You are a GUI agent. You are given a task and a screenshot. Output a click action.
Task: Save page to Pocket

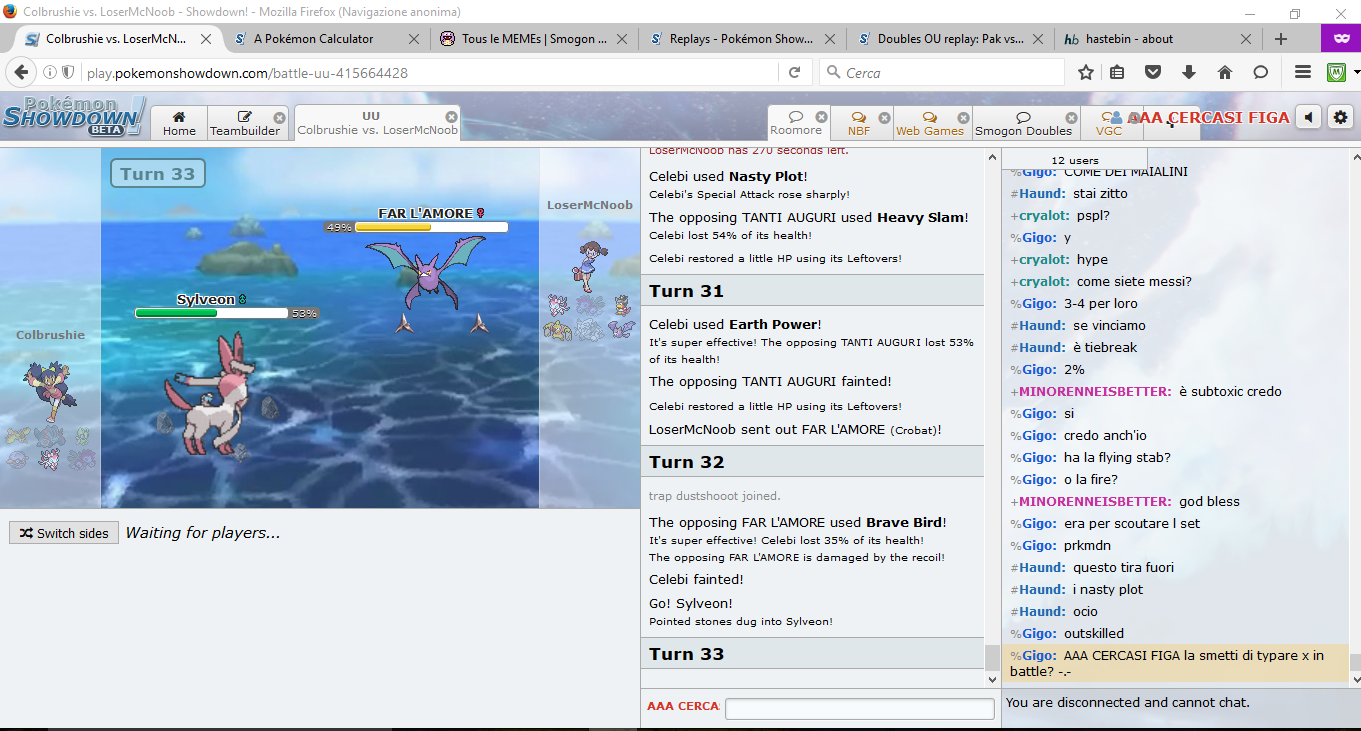(x=1153, y=73)
